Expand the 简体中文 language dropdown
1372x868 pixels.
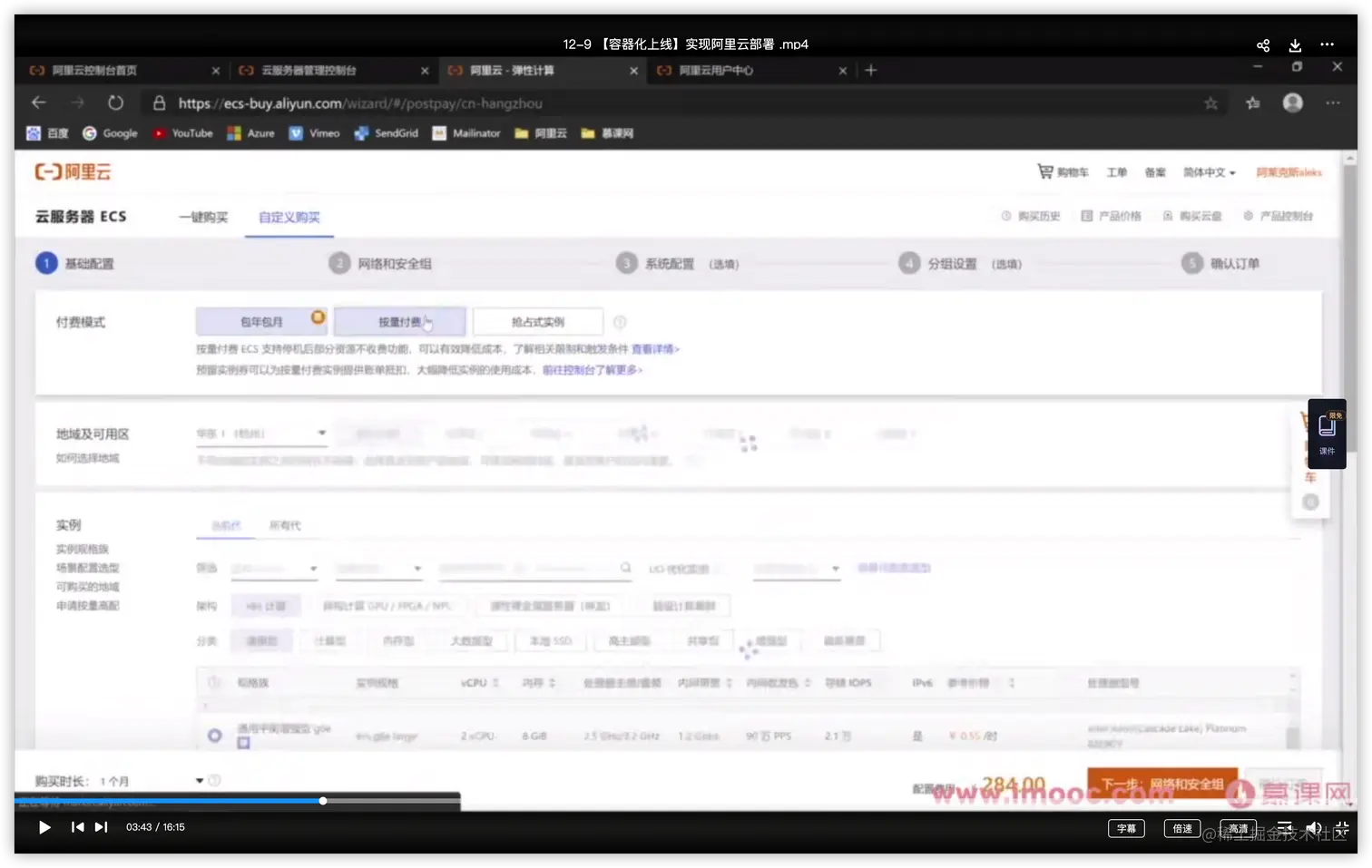(x=1209, y=172)
